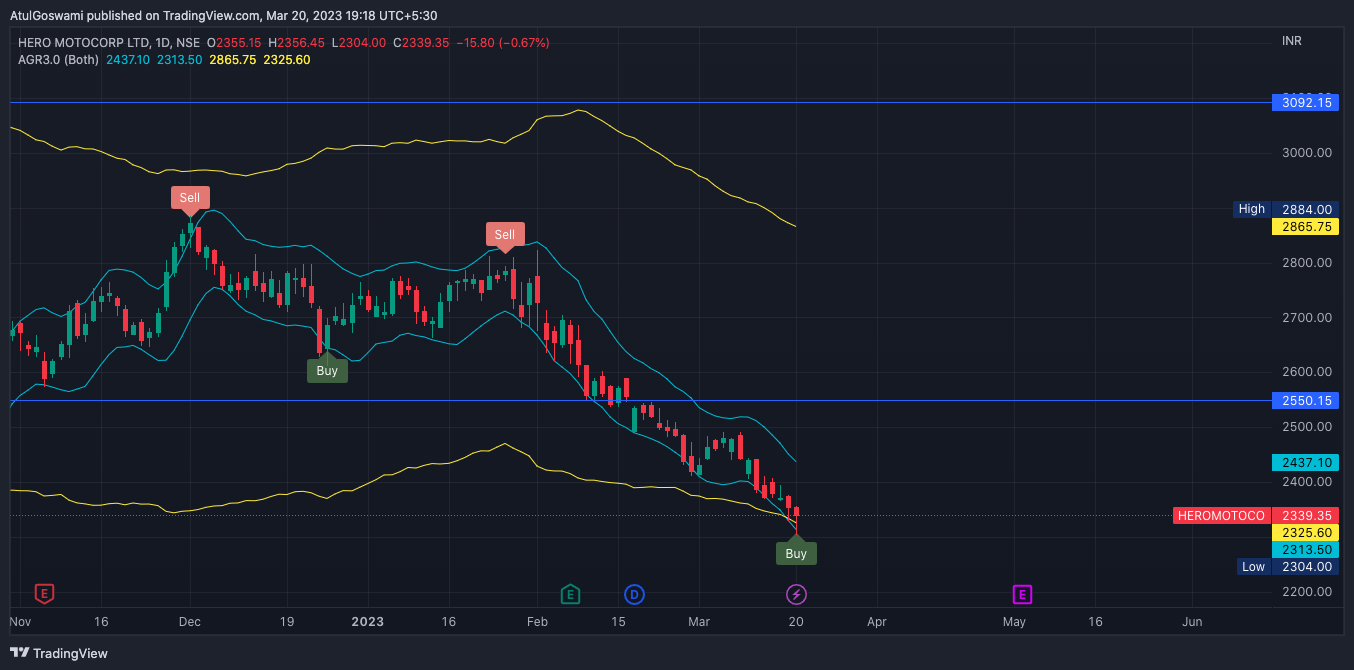Click the Sell signal label near late January
Image resolution: width=1354 pixels, height=670 pixels.
point(505,235)
